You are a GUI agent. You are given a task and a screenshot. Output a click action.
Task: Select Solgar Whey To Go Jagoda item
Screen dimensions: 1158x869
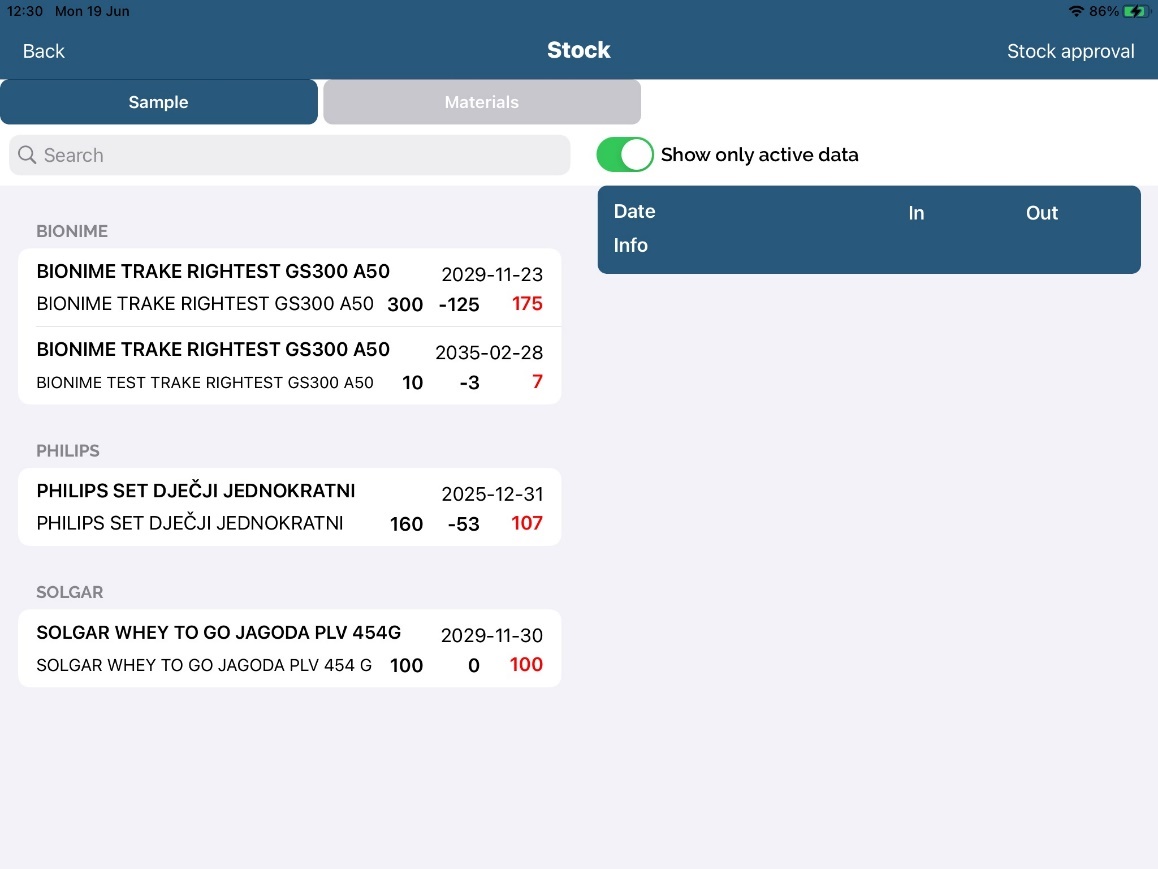tap(289, 649)
